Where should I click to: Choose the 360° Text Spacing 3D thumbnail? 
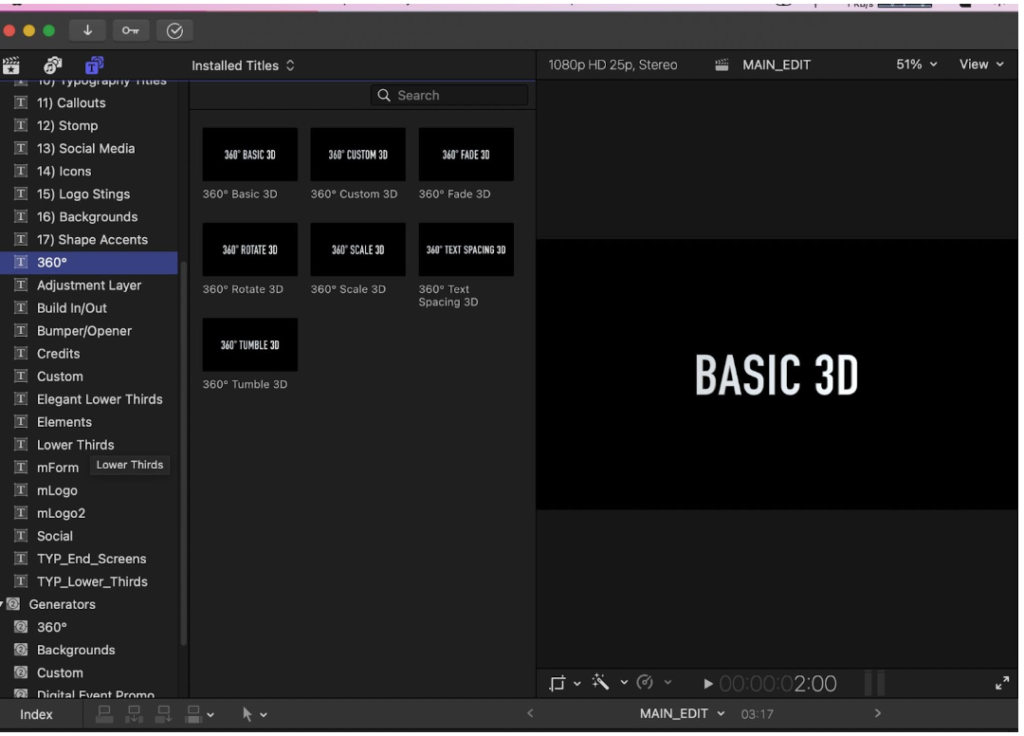pyautogui.click(x=466, y=249)
